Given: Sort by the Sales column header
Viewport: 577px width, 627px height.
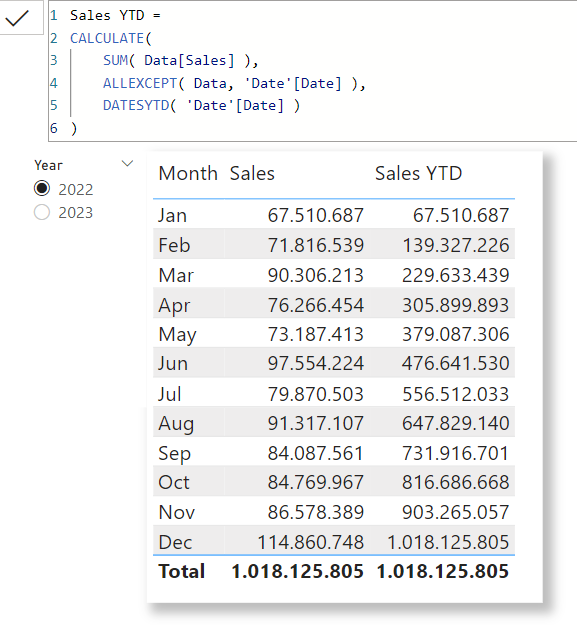Looking at the screenshot, I should pyautogui.click(x=252, y=174).
